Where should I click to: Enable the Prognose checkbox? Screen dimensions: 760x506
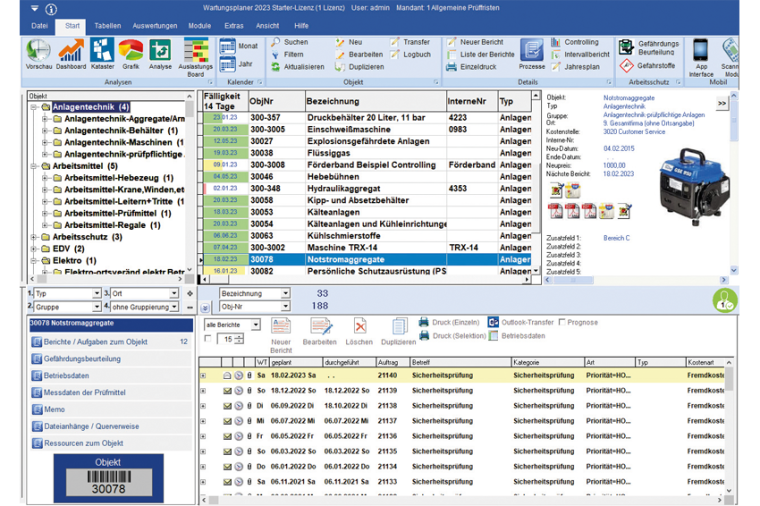pos(562,322)
